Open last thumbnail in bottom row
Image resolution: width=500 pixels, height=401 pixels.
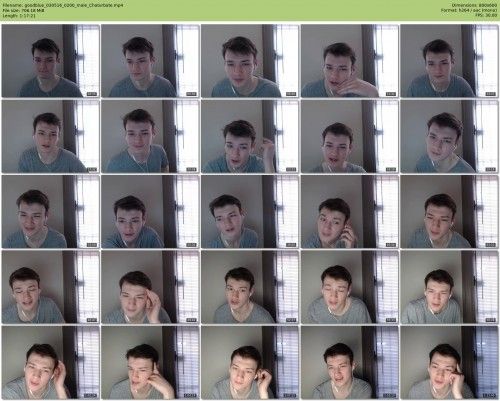[x=449, y=363]
